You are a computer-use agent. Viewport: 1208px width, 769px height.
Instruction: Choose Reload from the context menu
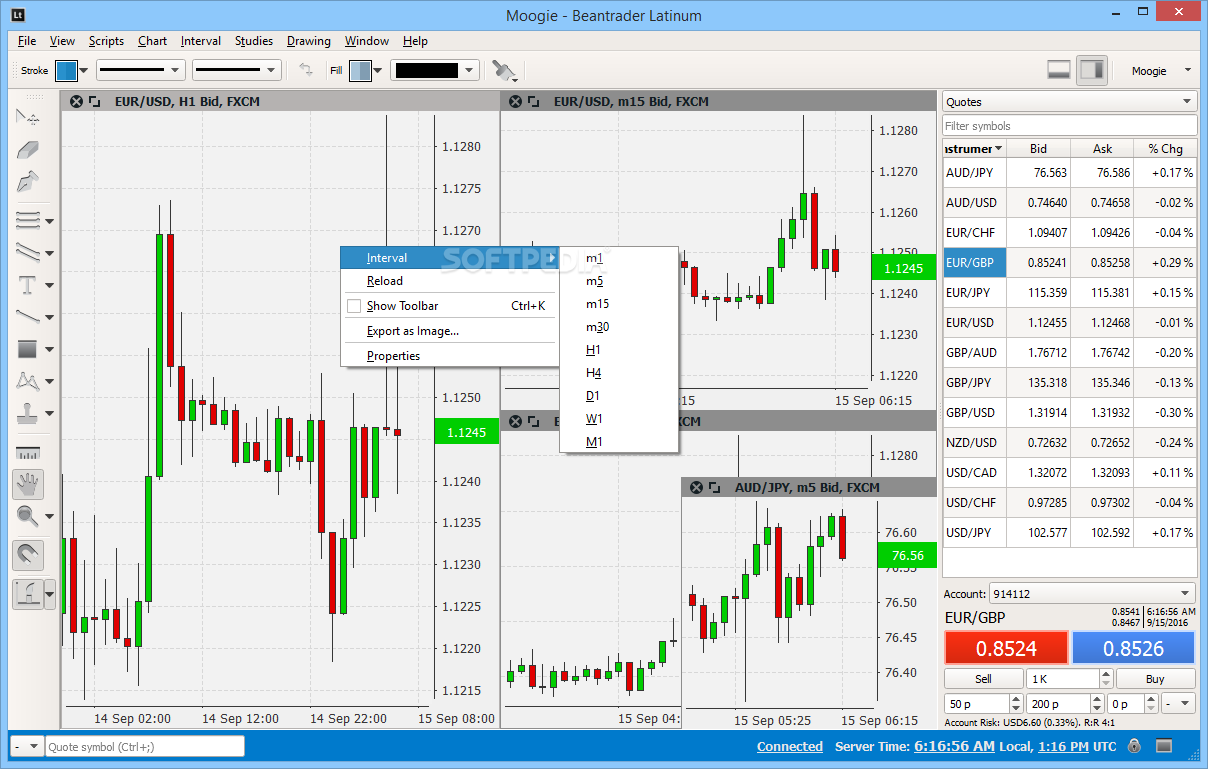pyautogui.click(x=450, y=281)
